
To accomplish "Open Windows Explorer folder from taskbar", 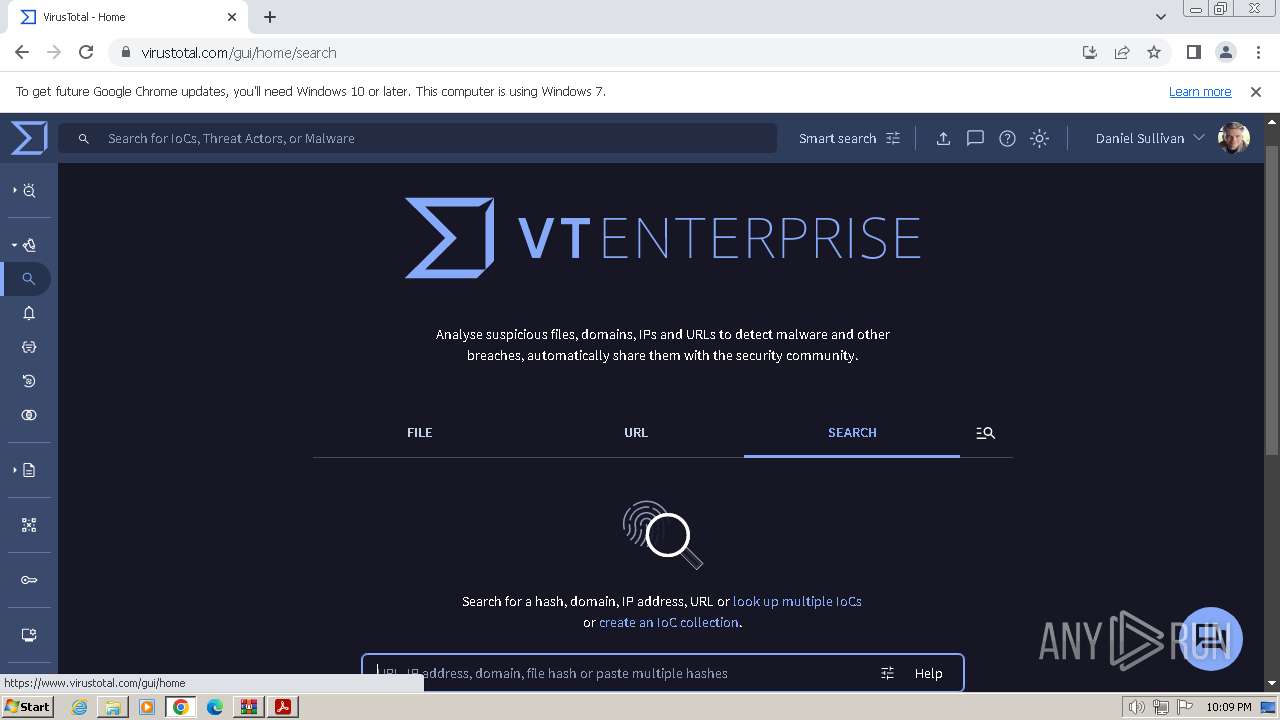I will (x=113, y=706).
